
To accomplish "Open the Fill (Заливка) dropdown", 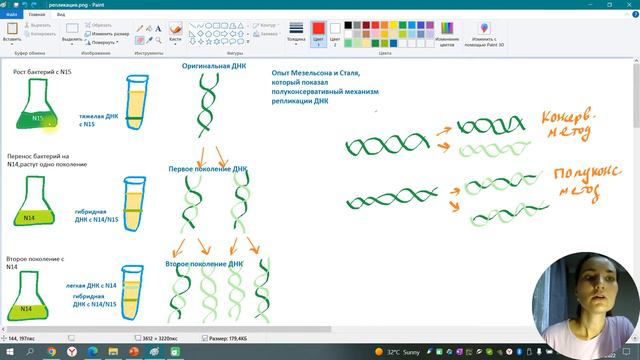I will (x=266, y=34).
